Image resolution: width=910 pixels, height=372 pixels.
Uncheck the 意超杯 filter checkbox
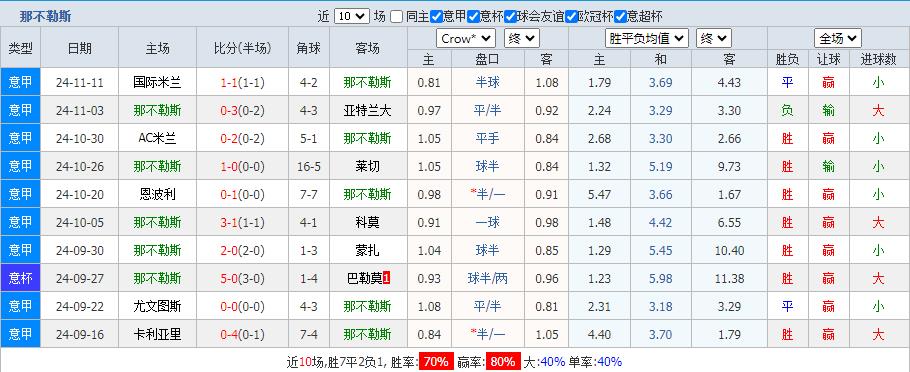click(x=620, y=17)
